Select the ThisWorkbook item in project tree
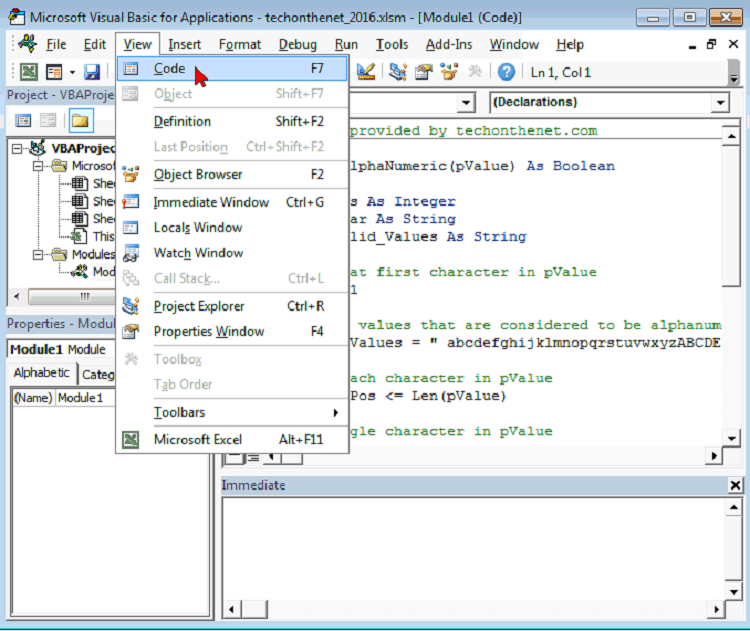This screenshot has width=750, height=631. 103,237
